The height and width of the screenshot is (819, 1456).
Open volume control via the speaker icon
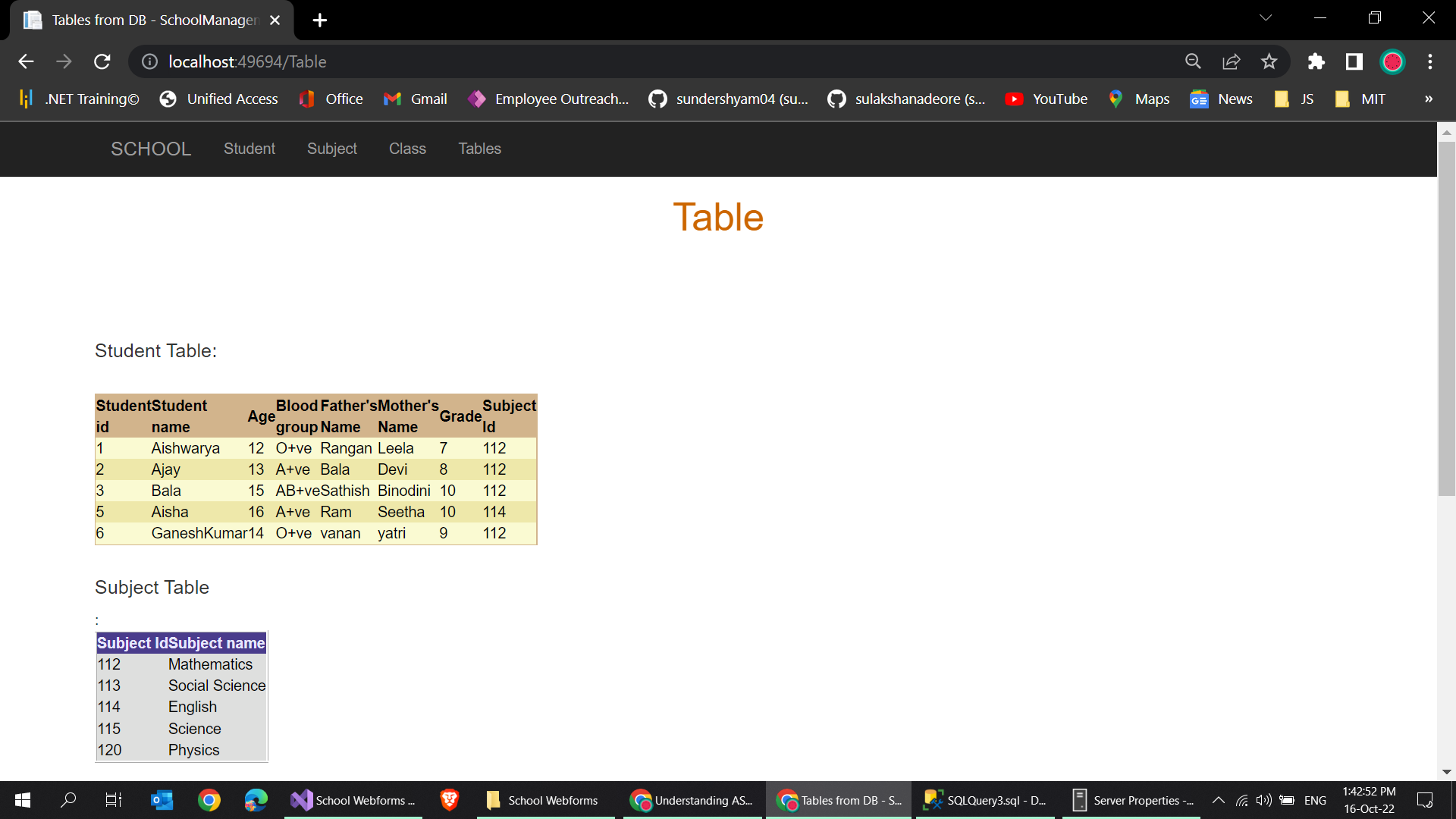[x=1263, y=800]
